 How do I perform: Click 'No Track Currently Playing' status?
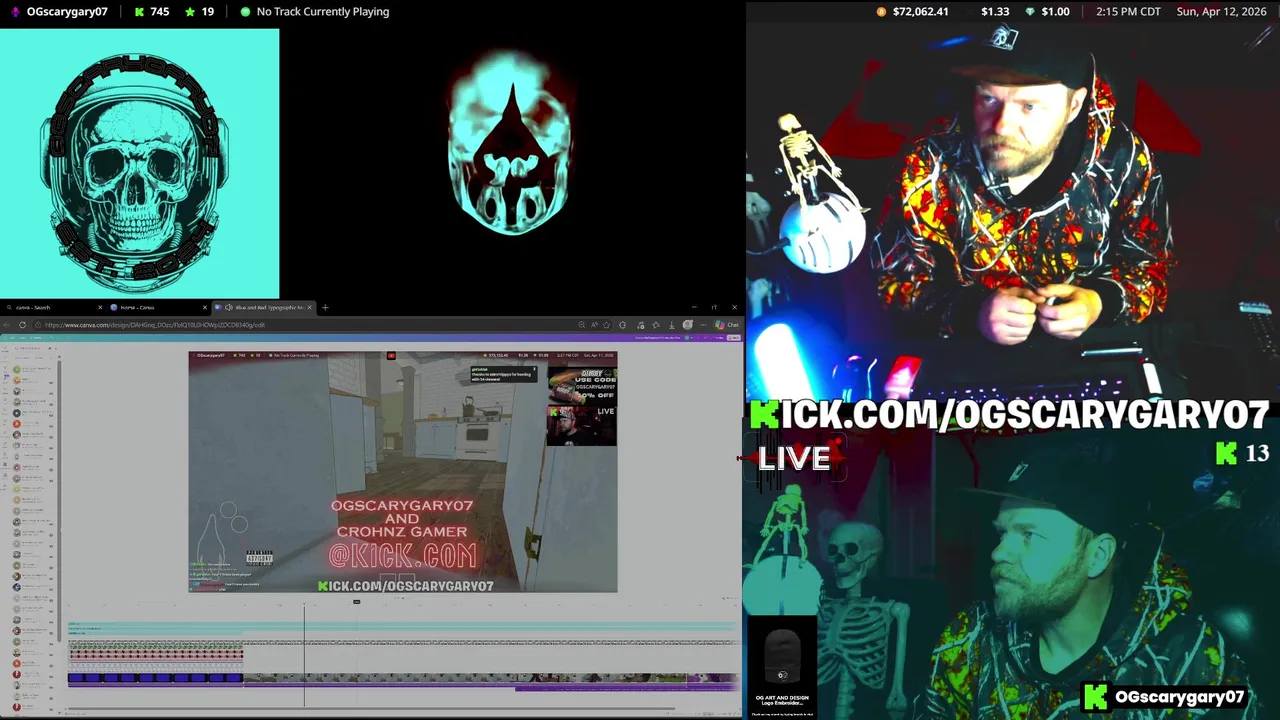pos(323,12)
